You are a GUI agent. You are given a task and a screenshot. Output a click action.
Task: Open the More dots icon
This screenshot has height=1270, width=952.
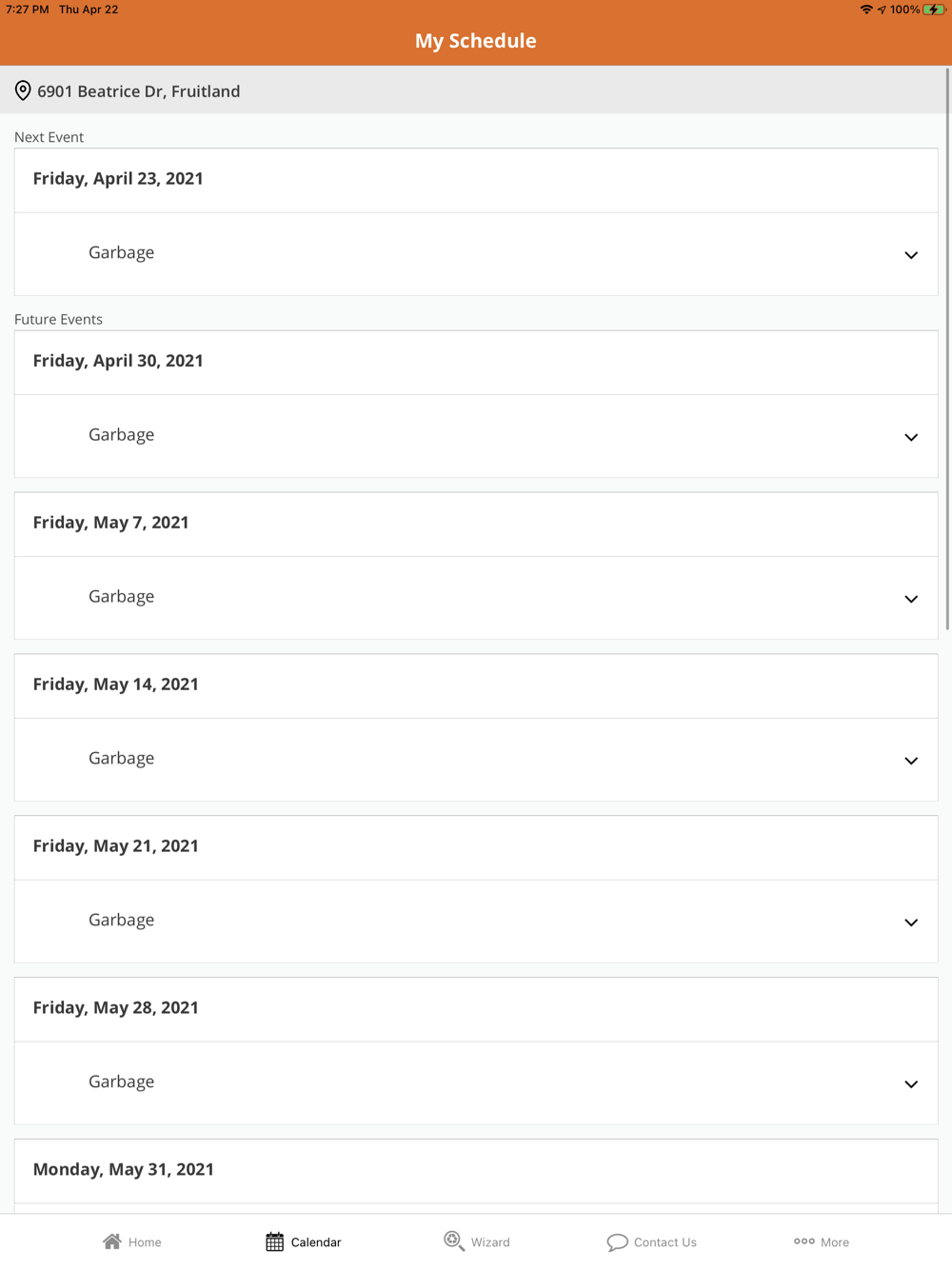803,1241
